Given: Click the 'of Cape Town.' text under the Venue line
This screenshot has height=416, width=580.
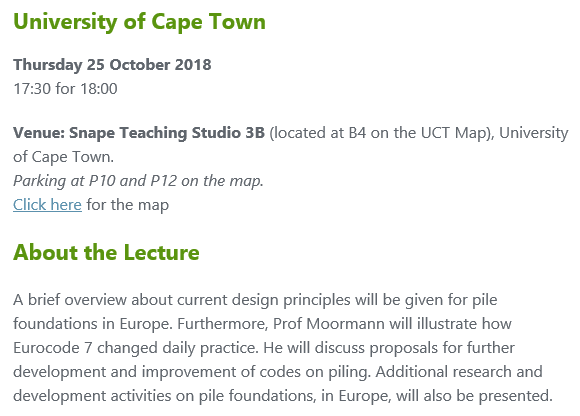Looking at the screenshot, I should pyautogui.click(x=64, y=157).
